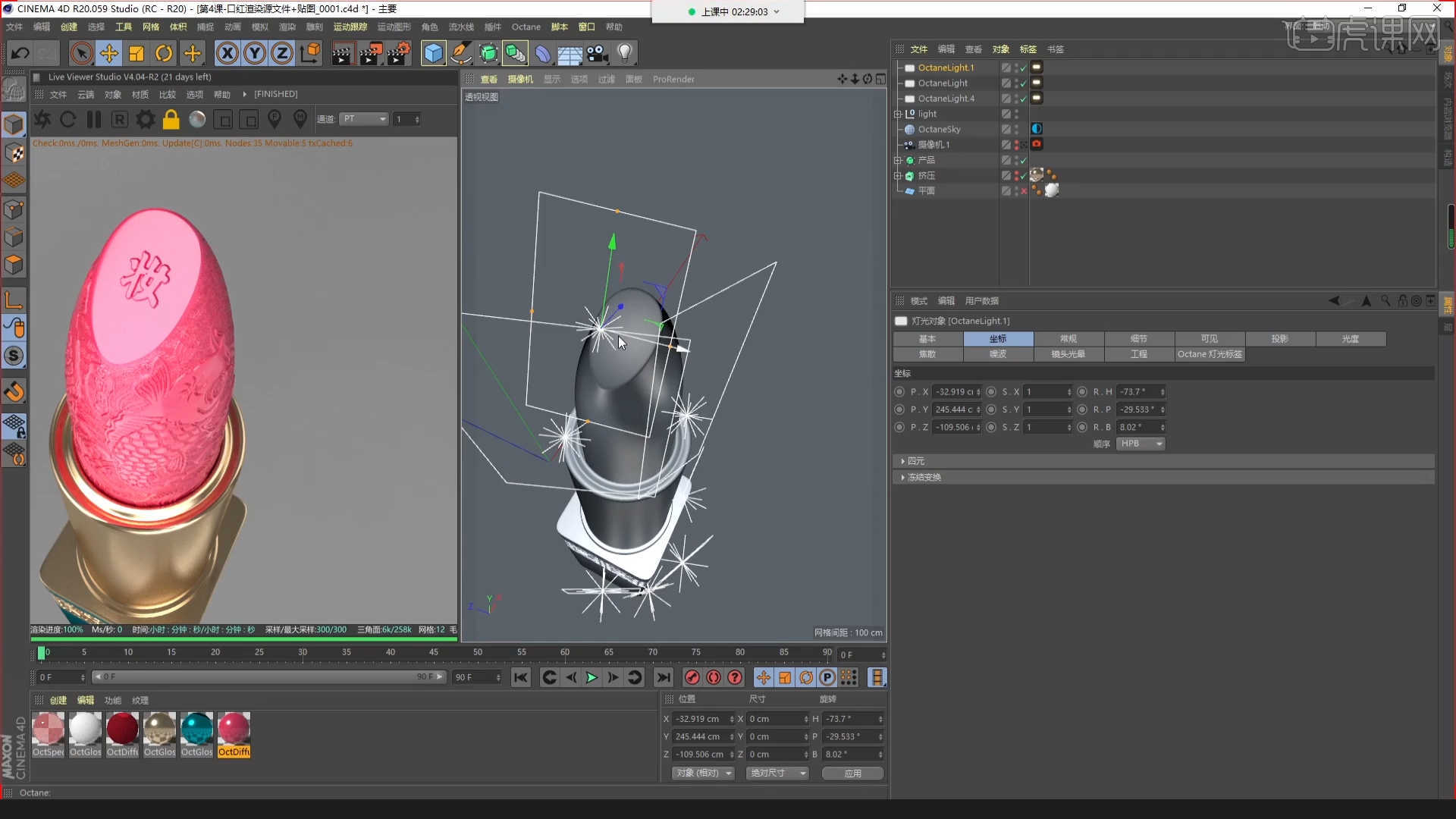Open the Octane menu in menu bar
This screenshot has height=819, width=1456.
526,27
